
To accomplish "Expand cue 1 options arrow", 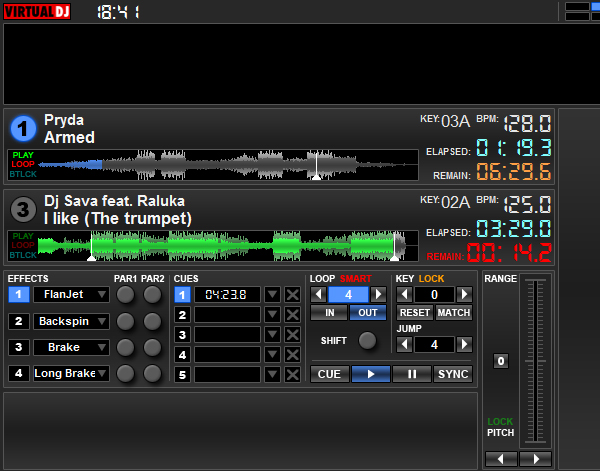I will click(x=272, y=295).
